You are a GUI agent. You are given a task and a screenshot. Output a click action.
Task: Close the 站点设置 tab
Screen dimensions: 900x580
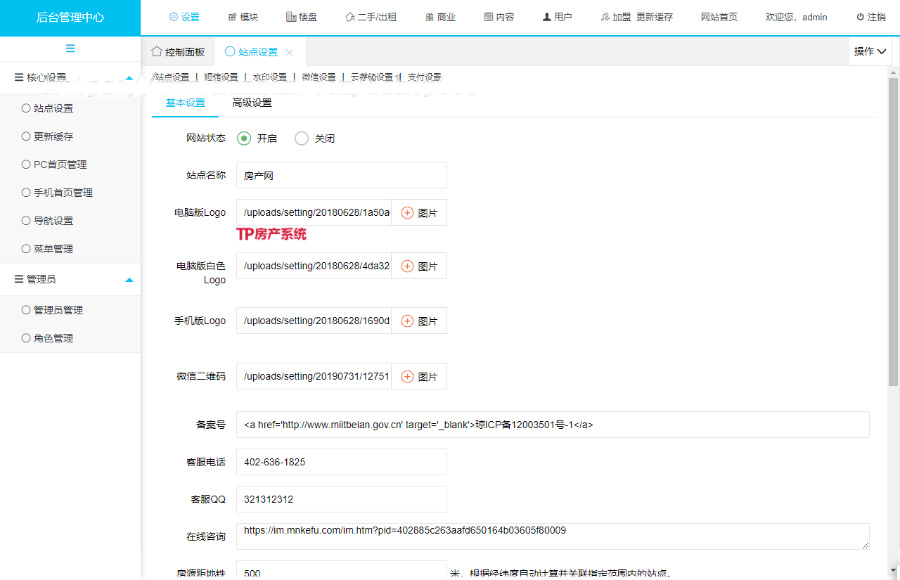[x=290, y=52]
